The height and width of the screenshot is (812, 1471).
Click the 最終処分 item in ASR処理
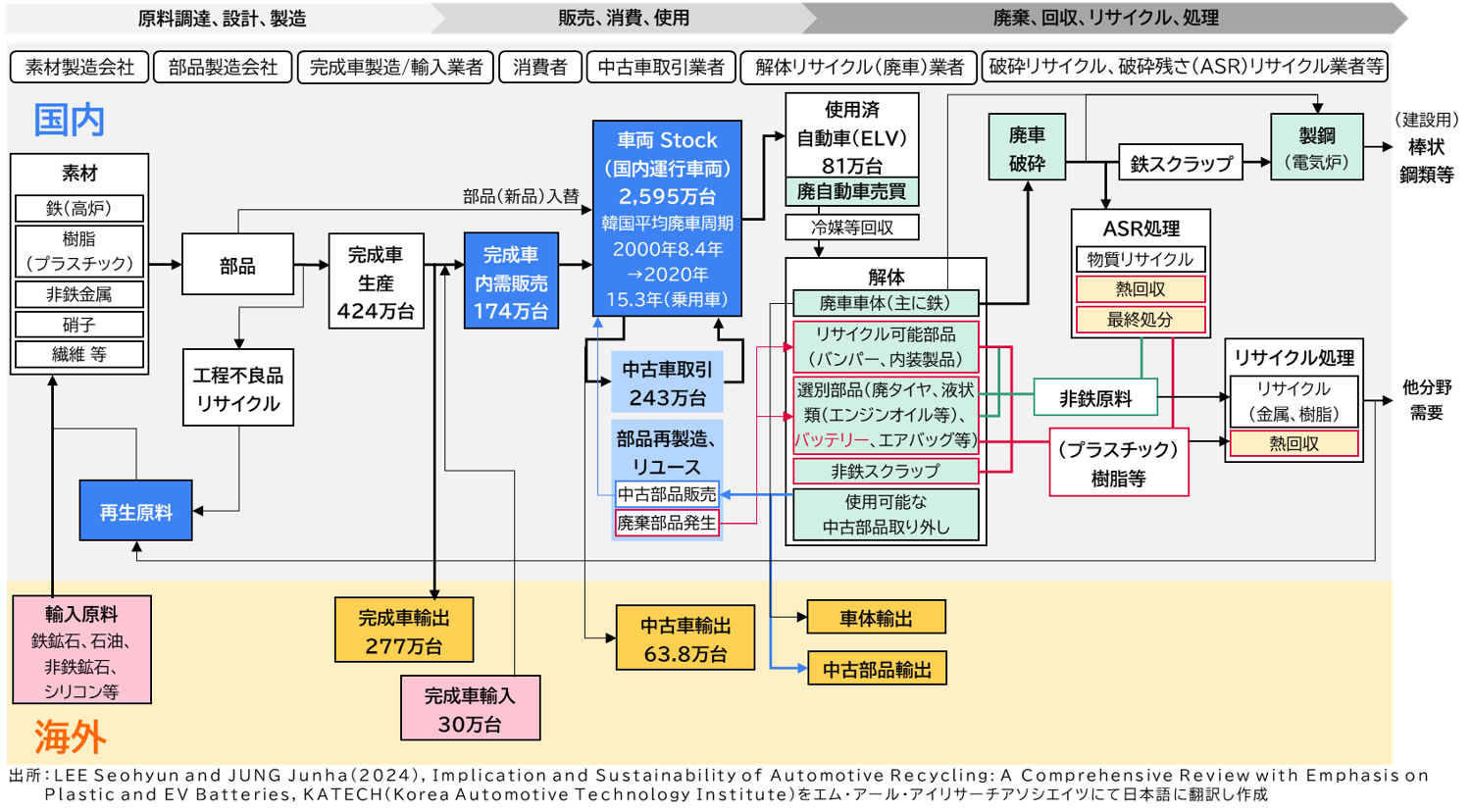[1140, 320]
